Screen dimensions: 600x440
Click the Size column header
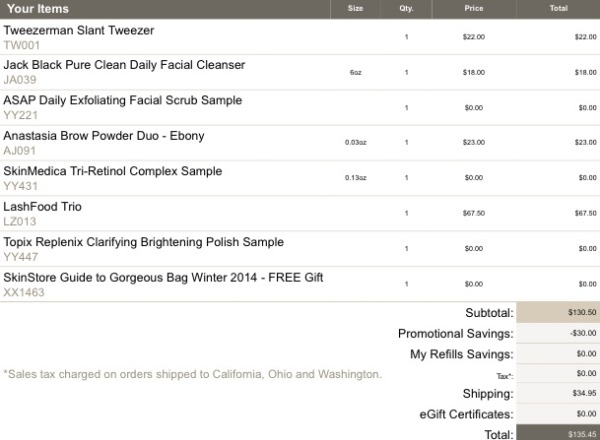[x=355, y=8]
